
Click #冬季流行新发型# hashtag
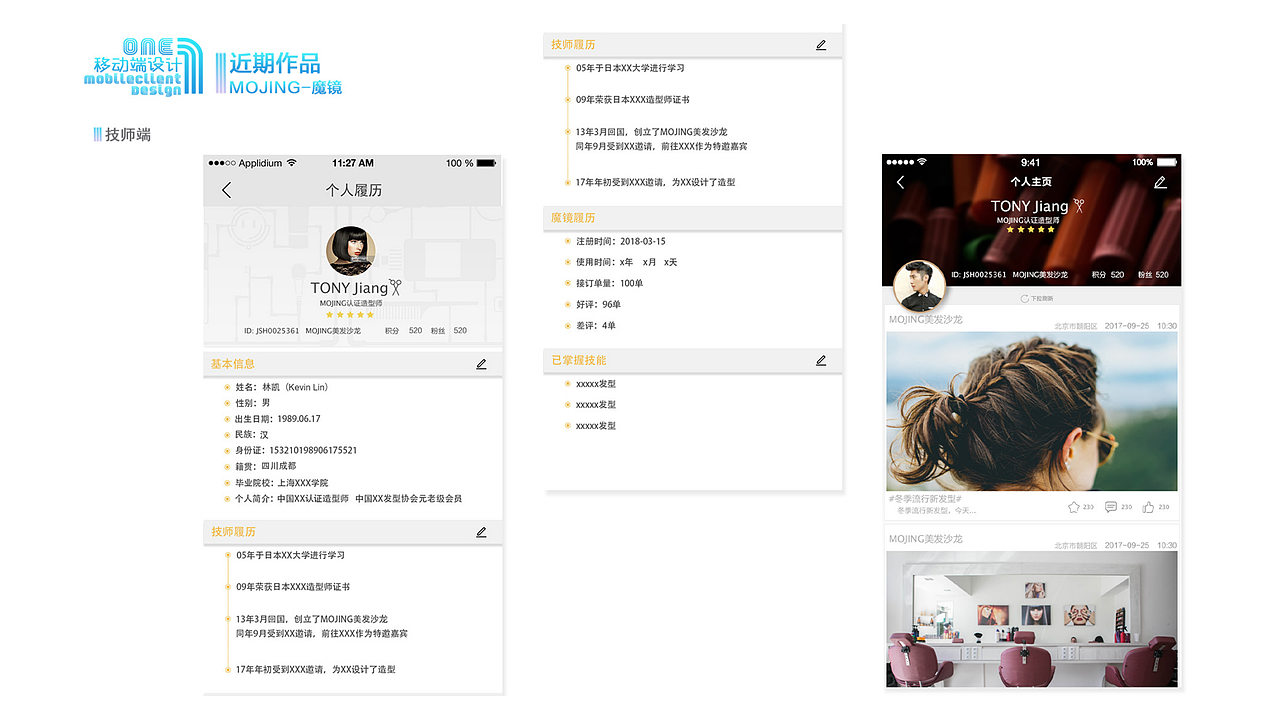[x=925, y=498]
